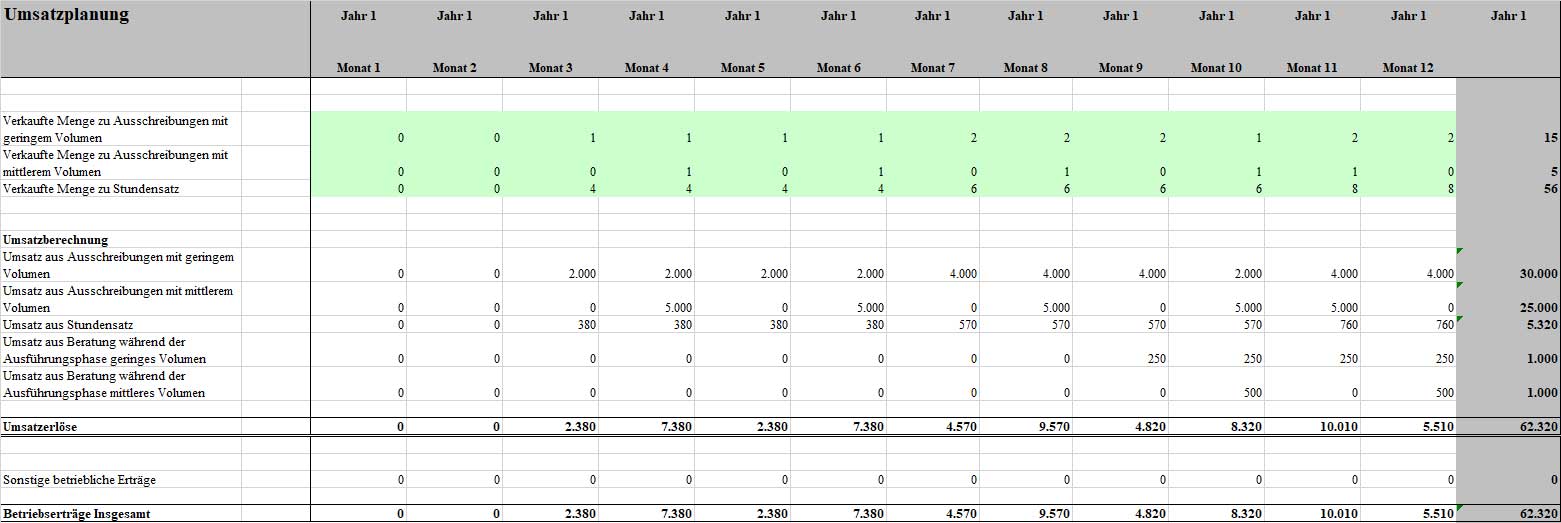This screenshot has width=1561, height=523.
Task: Click the yearly total 5.320 cell
Action: (1542, 325)
